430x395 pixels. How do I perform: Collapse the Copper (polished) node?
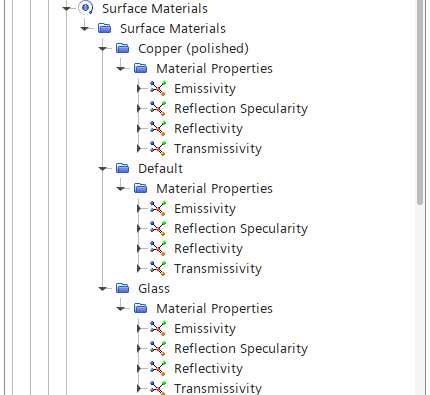pos(103,49)
